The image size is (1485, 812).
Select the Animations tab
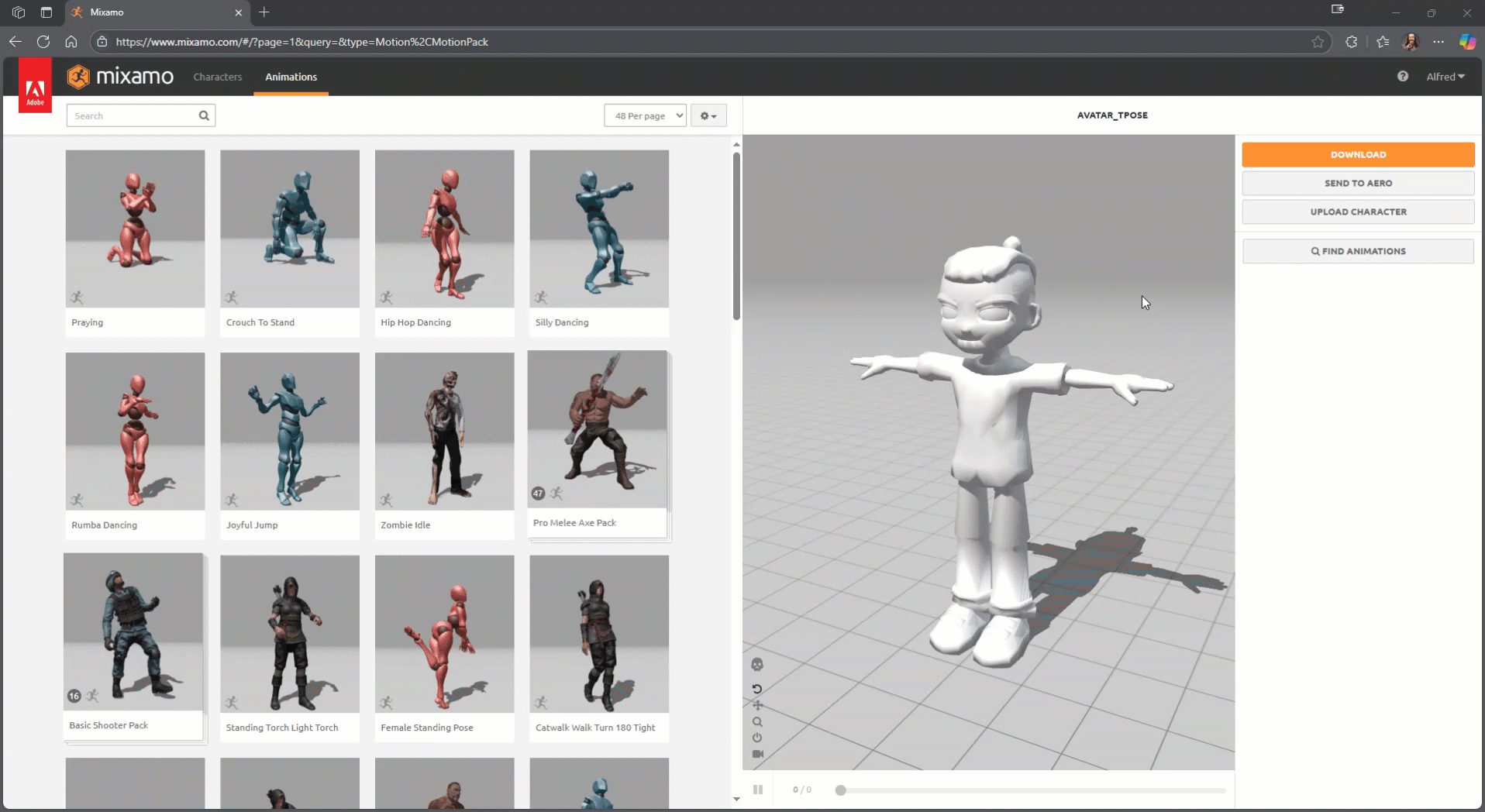tap(291, 77)
